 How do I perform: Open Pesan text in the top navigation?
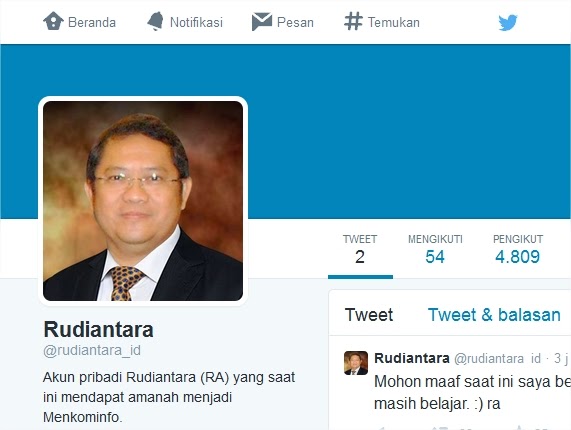click(295, 23)
